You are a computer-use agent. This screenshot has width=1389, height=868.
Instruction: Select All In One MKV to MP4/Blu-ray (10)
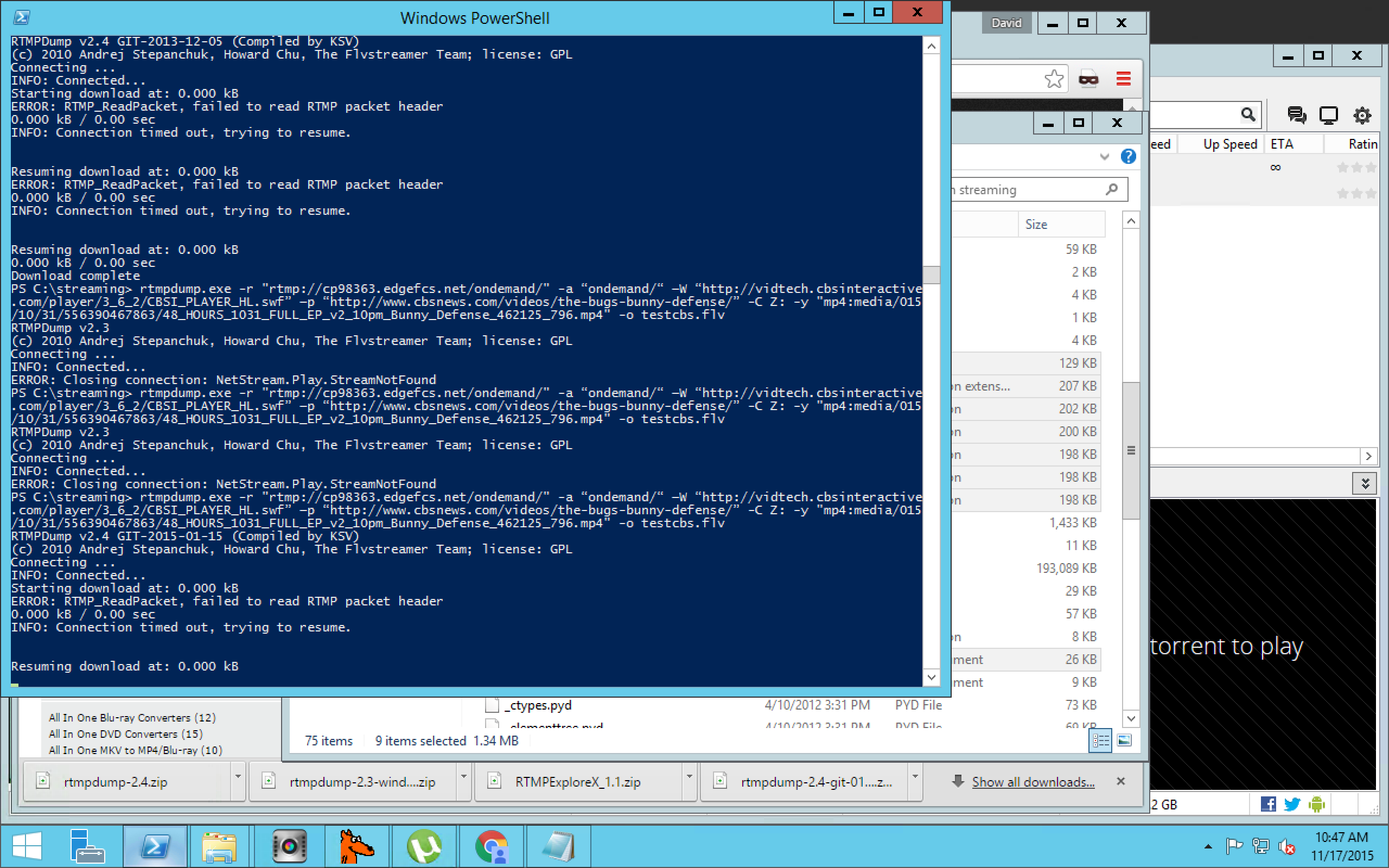(x=136, y=750)
